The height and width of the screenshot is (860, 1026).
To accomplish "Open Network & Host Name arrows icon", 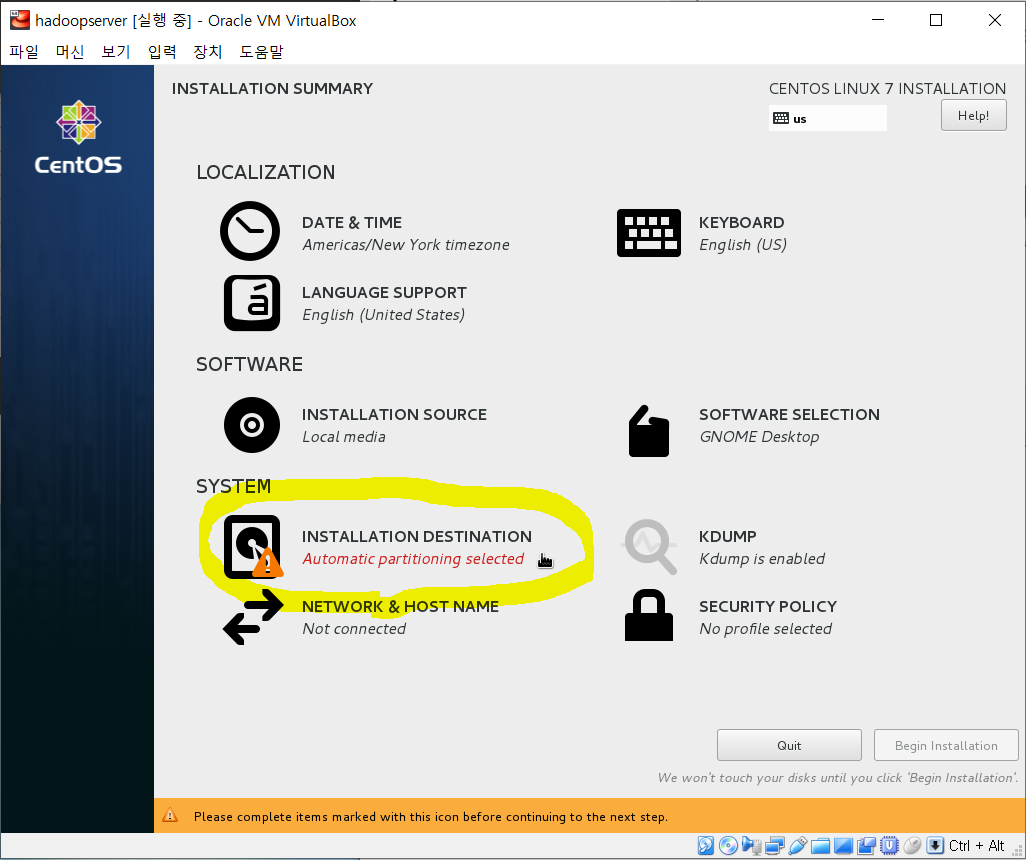I will pyautogui.click(x=253, y=617).
